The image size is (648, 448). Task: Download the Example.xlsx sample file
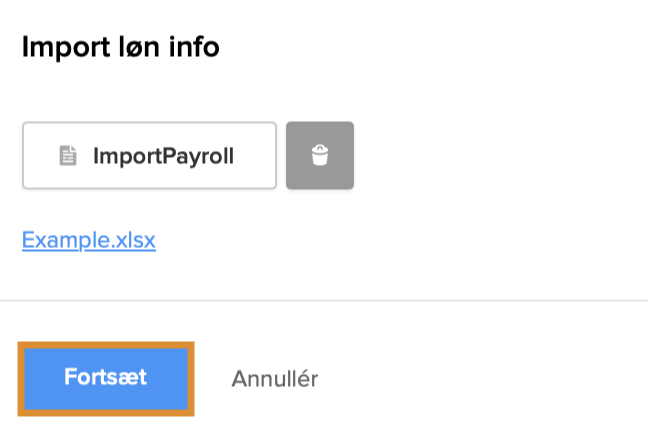89,240
